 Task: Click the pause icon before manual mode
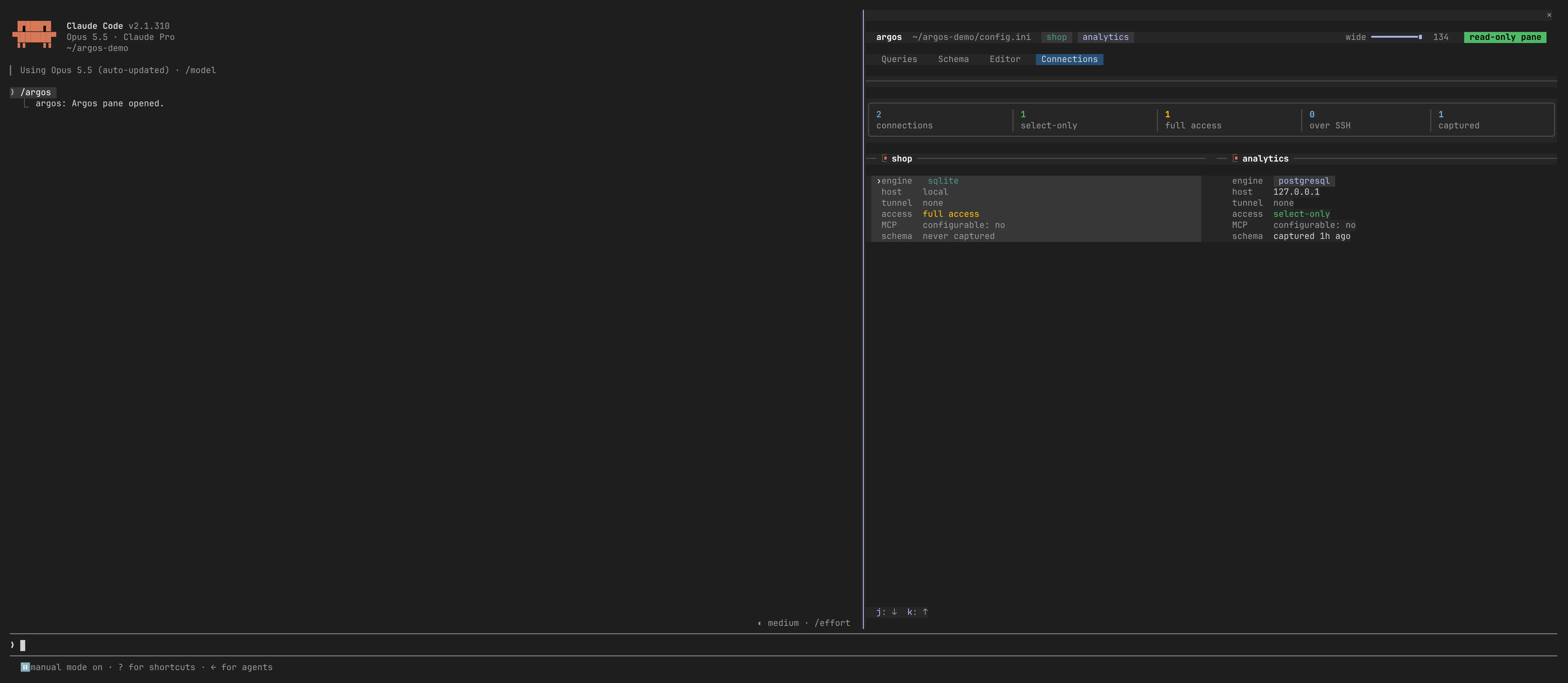click(x=25, y=667)
